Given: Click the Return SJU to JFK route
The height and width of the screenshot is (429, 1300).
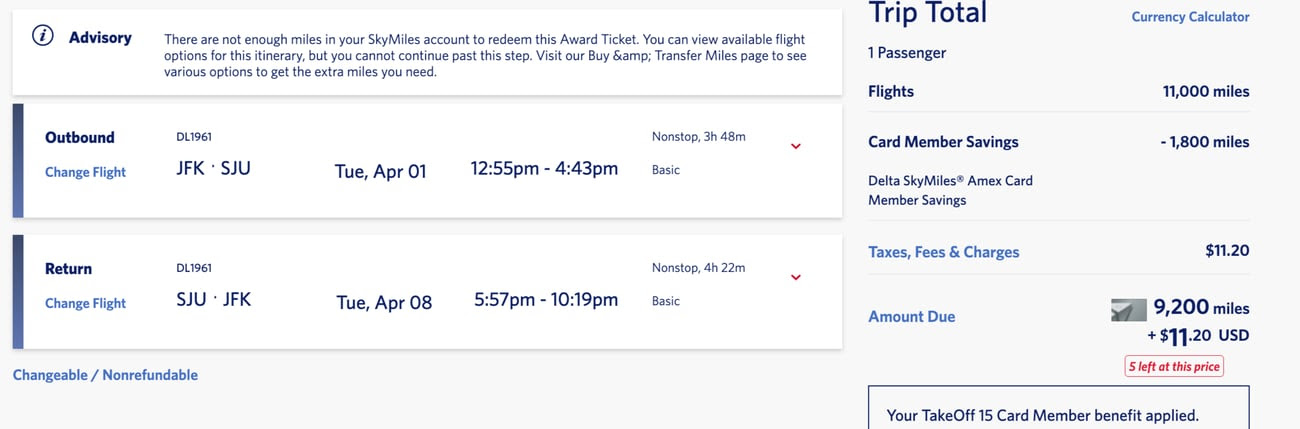Looking at the screenshot, I should [213, 299].
